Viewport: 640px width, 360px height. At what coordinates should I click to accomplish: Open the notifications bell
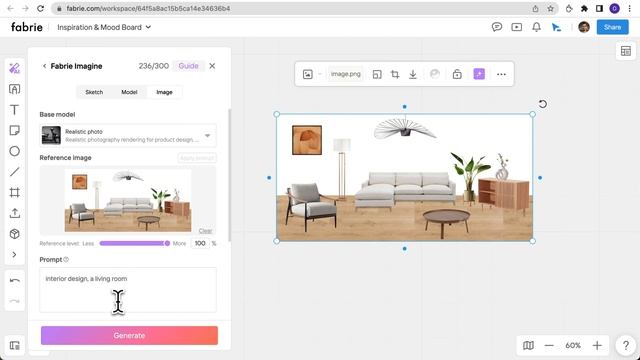[x=536, y=27]
